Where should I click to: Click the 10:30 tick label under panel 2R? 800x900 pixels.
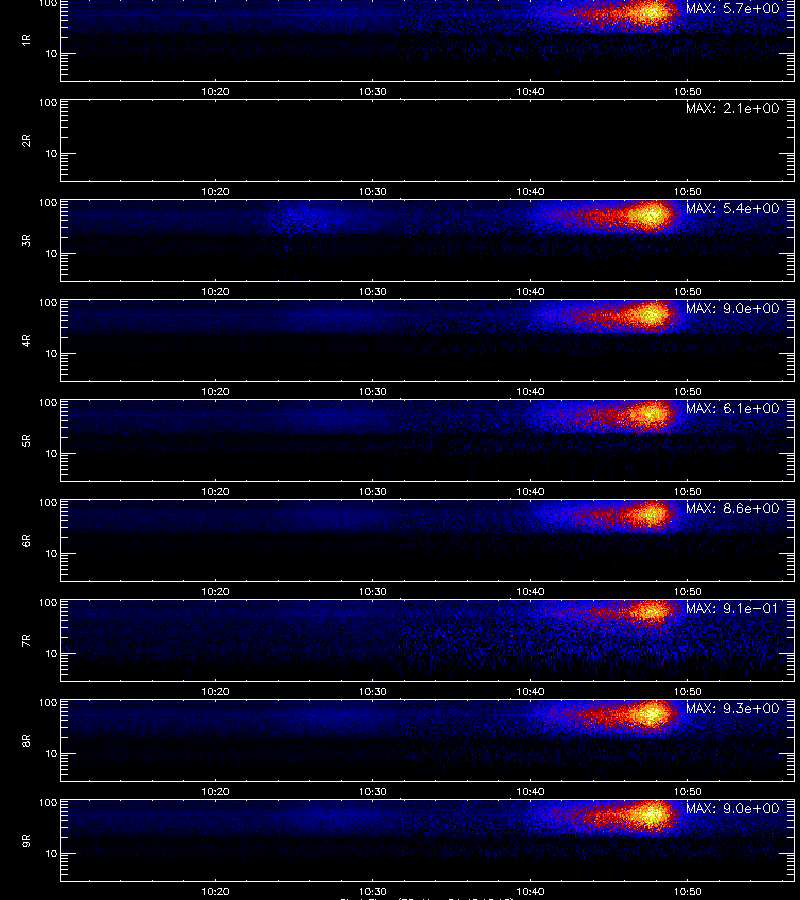(x=372, y=192)
